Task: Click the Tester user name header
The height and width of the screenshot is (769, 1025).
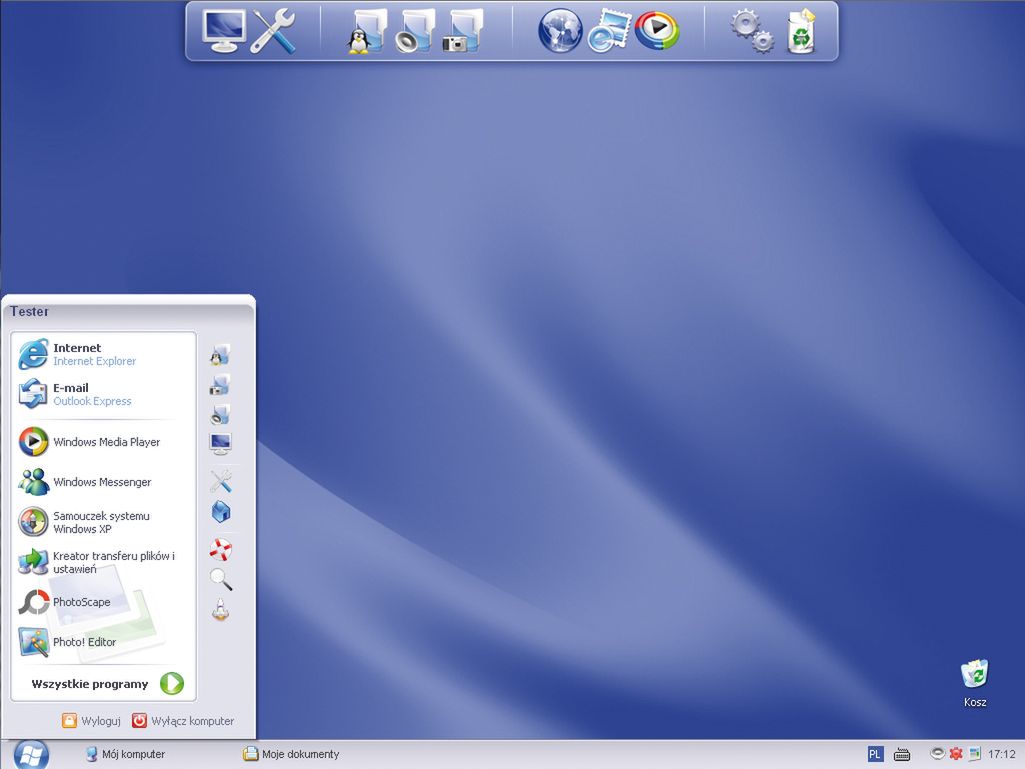Action: point(29,311)
